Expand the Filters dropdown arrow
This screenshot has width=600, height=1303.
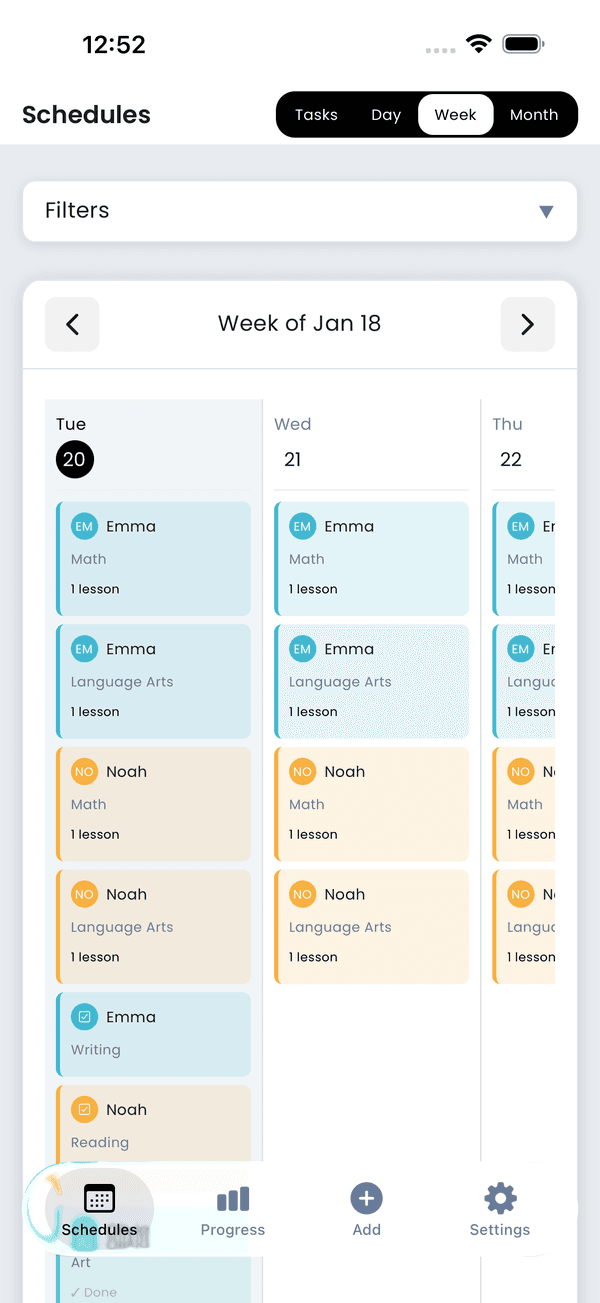tap(546, 211)
